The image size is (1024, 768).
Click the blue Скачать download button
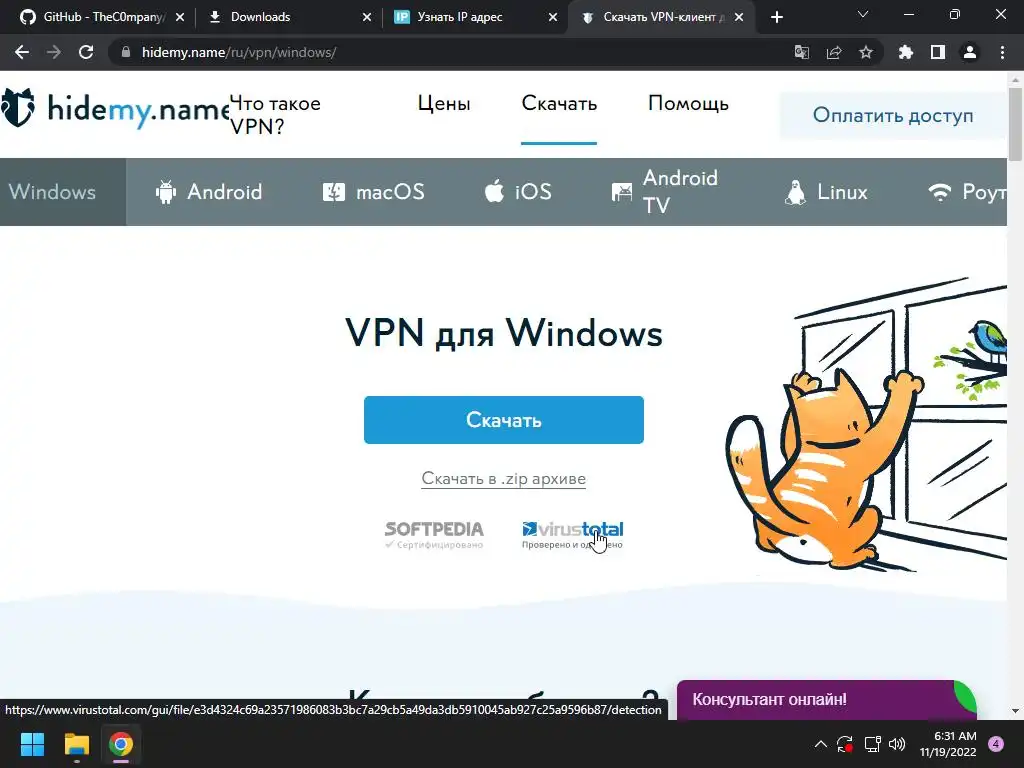click(504, 420)
